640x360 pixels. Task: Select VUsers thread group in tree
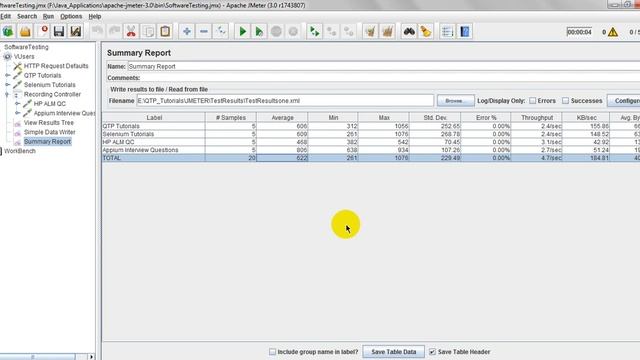[24, 56]
